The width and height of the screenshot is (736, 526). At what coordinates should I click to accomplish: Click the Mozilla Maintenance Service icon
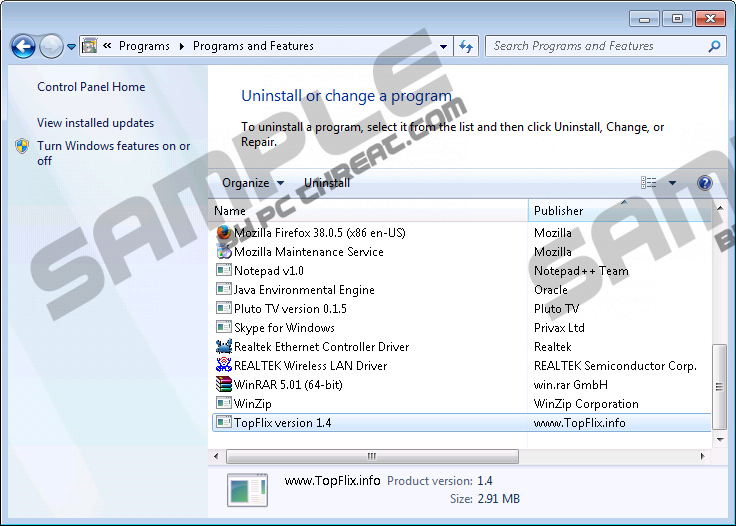tap(224, 252)
